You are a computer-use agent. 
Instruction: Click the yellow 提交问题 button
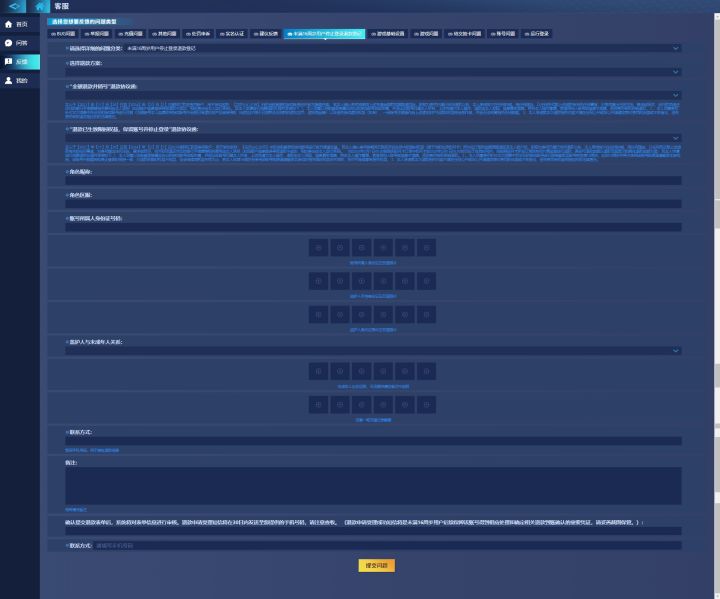tap(377, 565)
